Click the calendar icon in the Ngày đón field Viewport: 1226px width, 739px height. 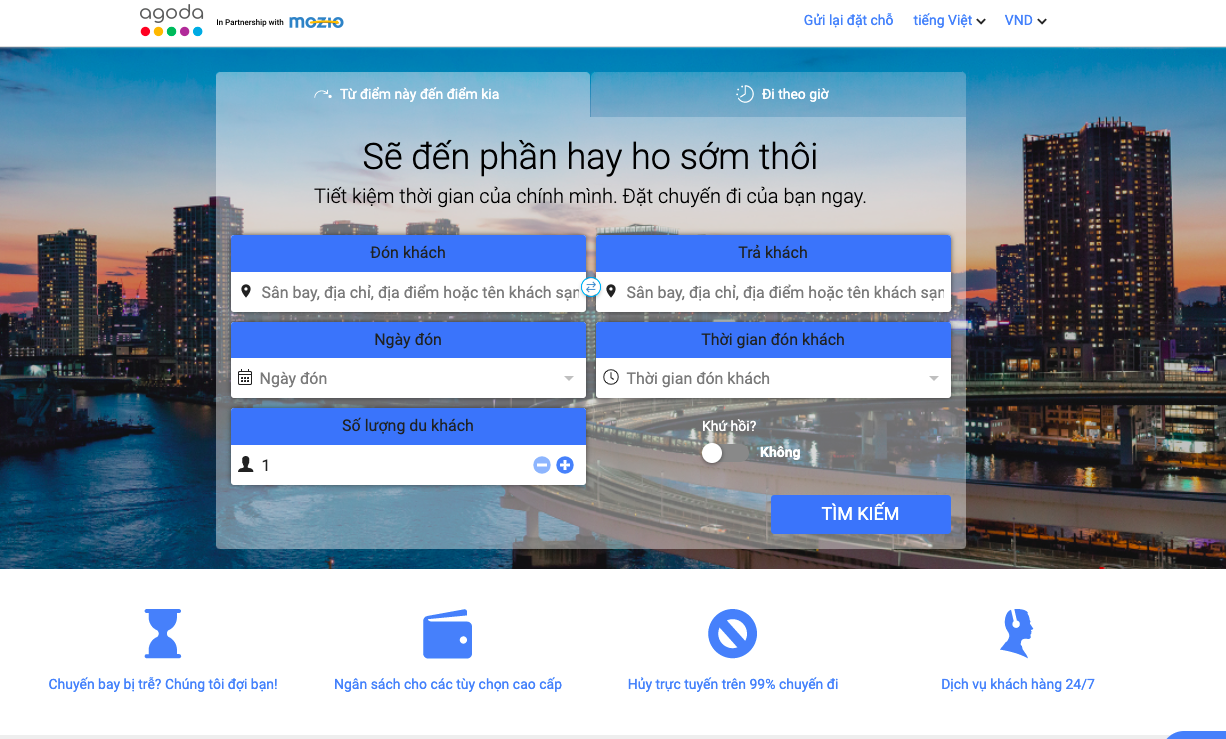click(245, 378)
